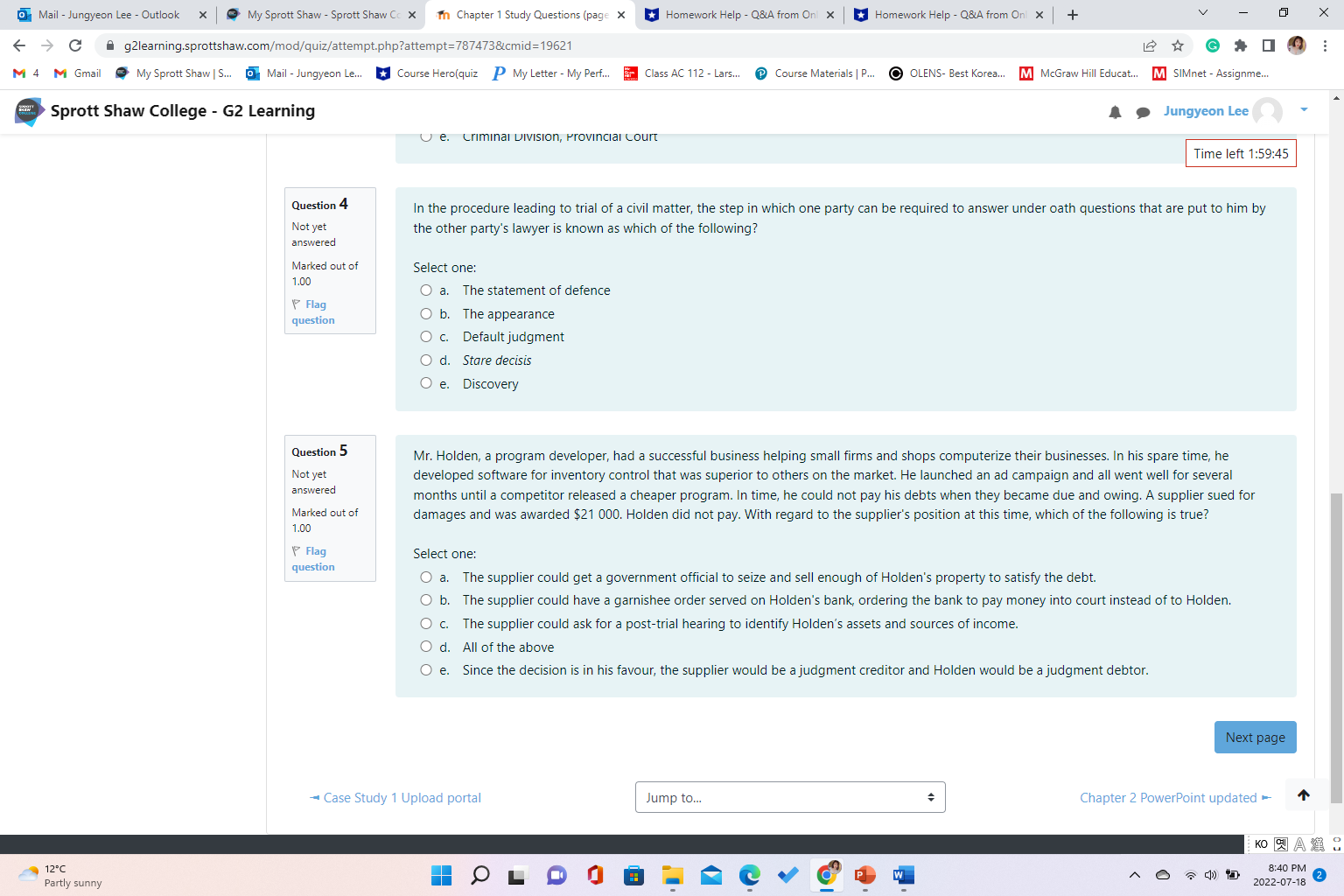The width and height of the screenshot is (1344, 896).
Task: Open the browser tab search chevron
Action: pyautogui.click(x=1202, y=14)
